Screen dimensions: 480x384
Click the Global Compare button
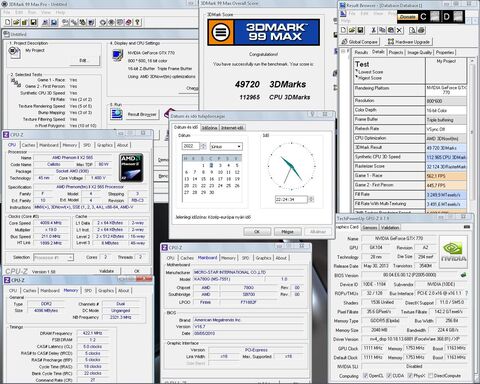pos(360,42)
